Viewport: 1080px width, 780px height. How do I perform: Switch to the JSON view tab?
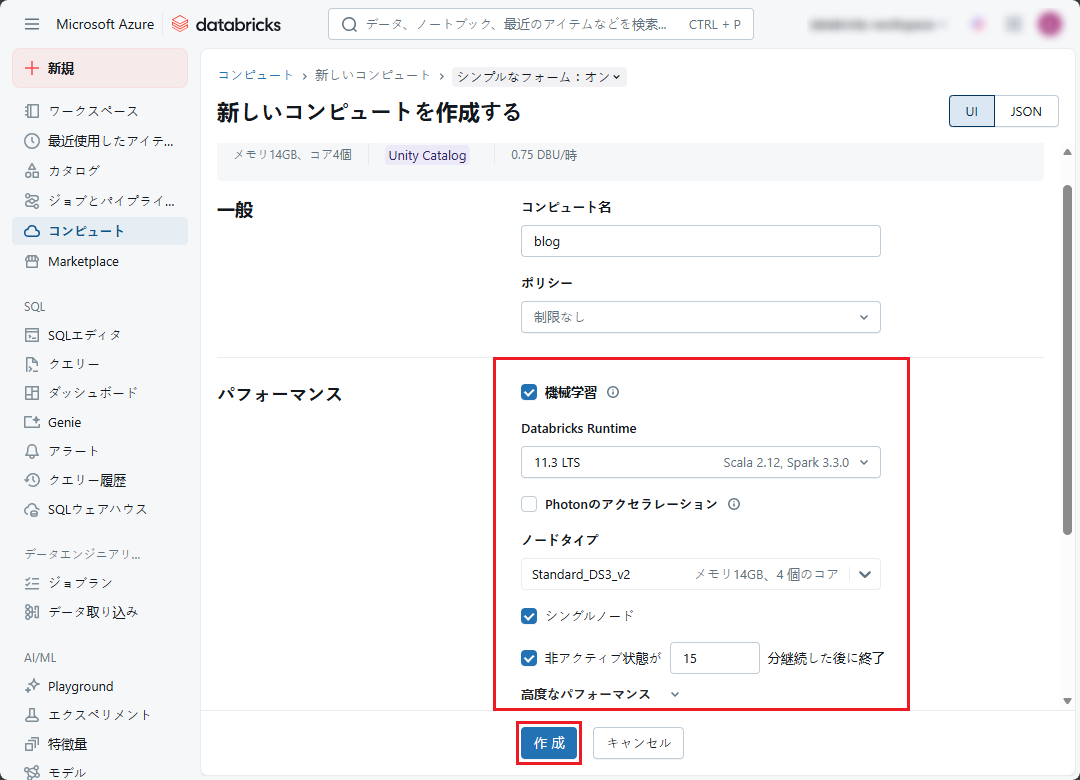[x=1026, y=112]
